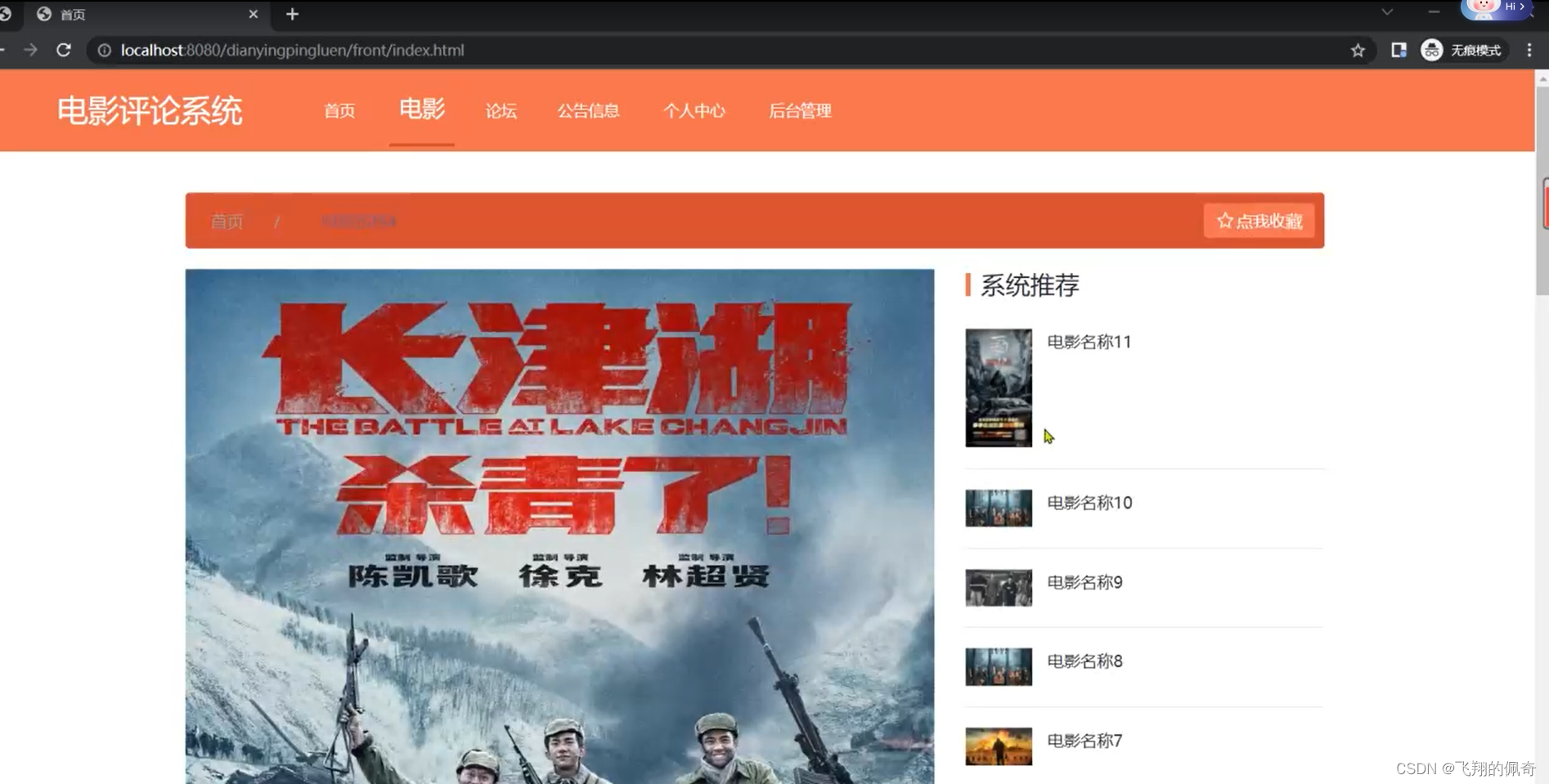The height and width of the screenshot is (784, 1549).
Task: Click the address bar URL
Action: (x=292, y=50)
